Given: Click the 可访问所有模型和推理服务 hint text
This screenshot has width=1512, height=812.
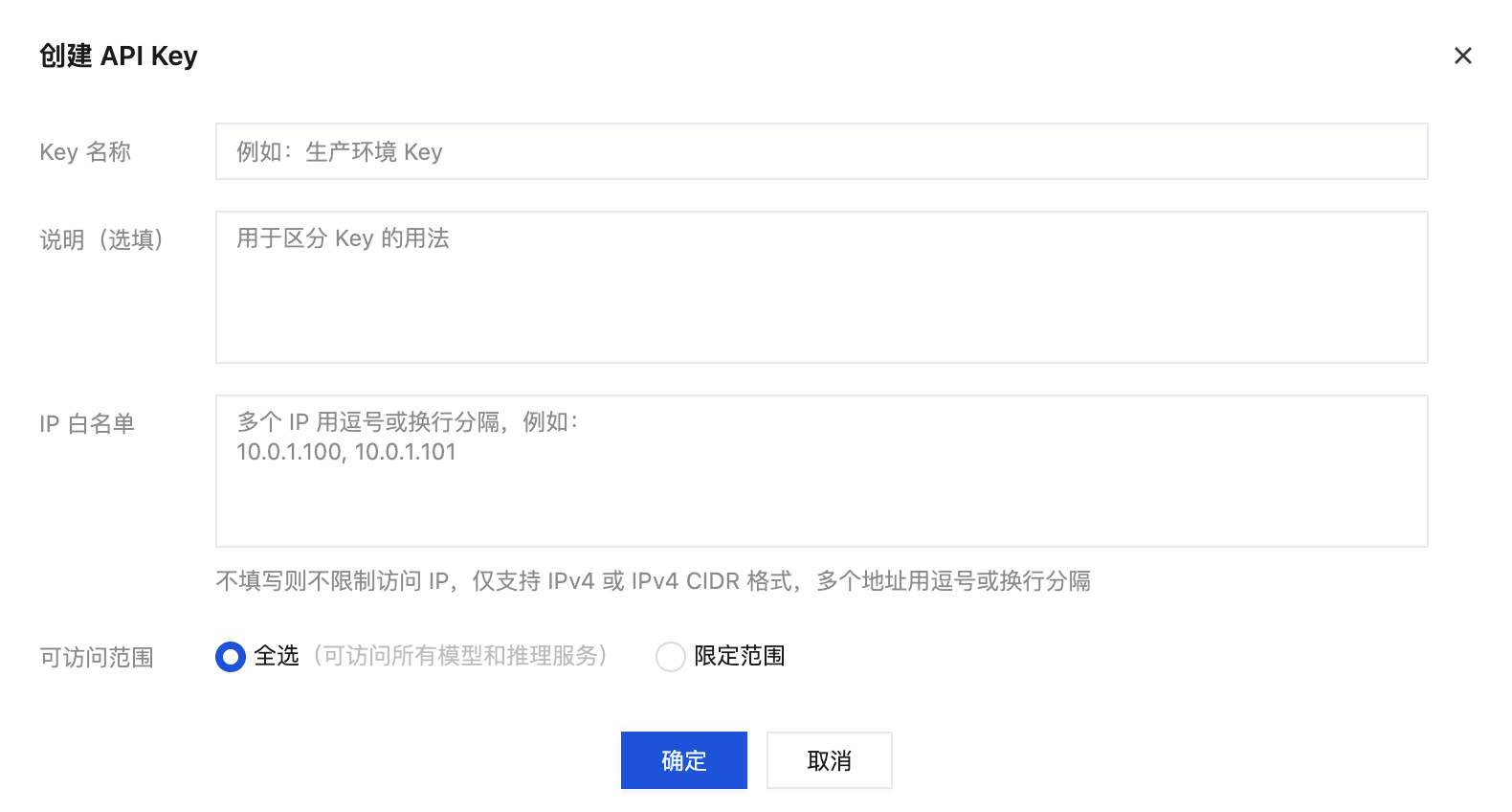Looking at the screenshot, I should (460, 656).
